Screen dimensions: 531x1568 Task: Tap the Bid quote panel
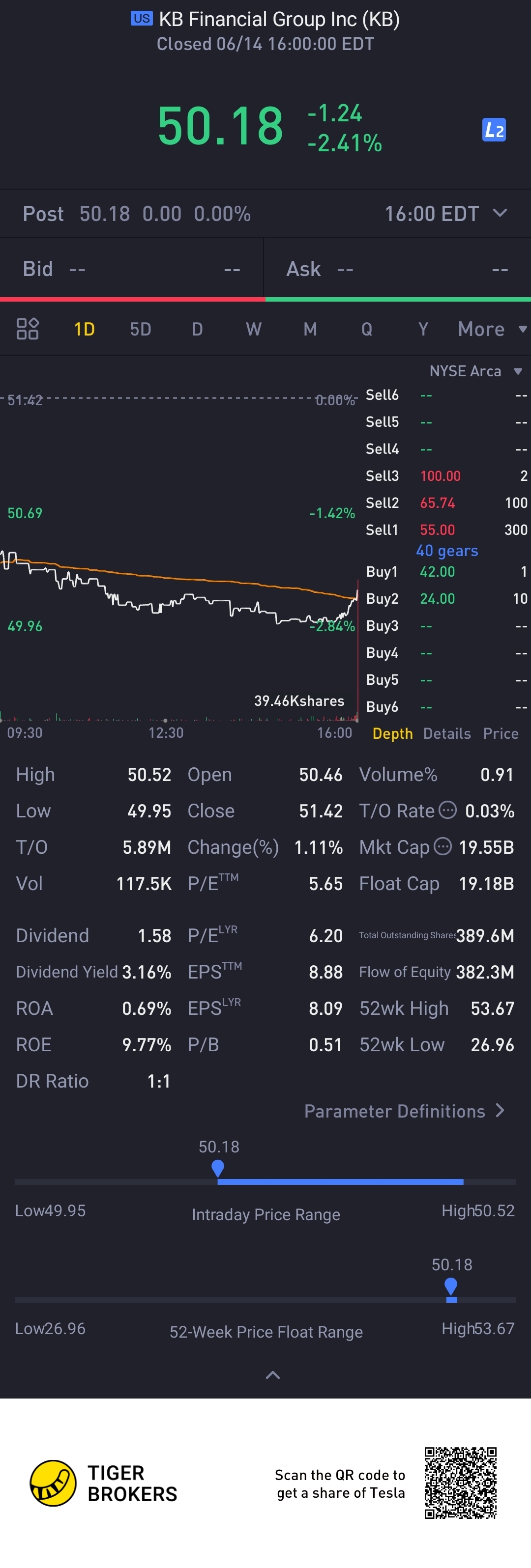coord(132,268)
